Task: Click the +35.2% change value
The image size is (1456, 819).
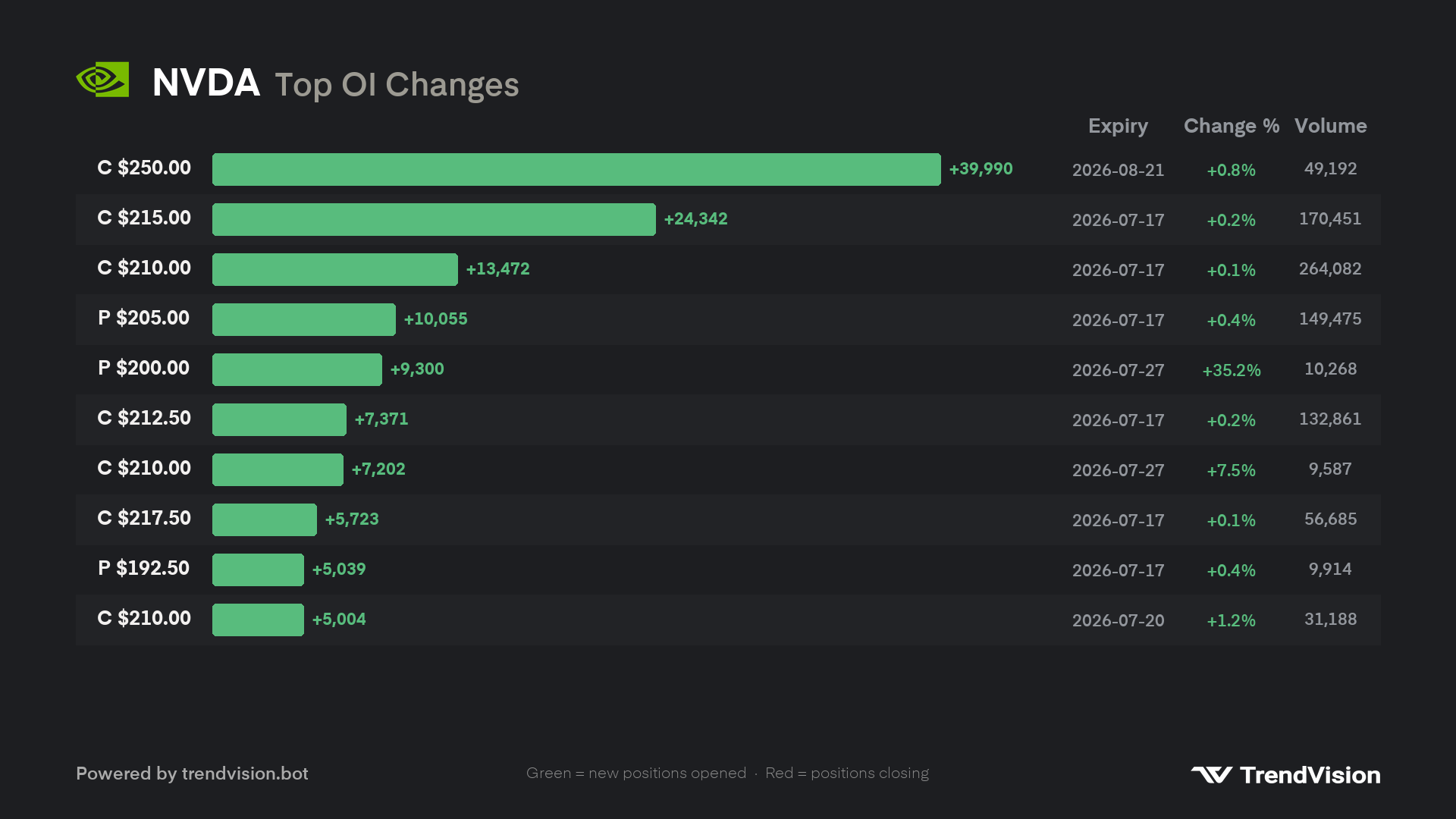Action: coord(1232,370)
